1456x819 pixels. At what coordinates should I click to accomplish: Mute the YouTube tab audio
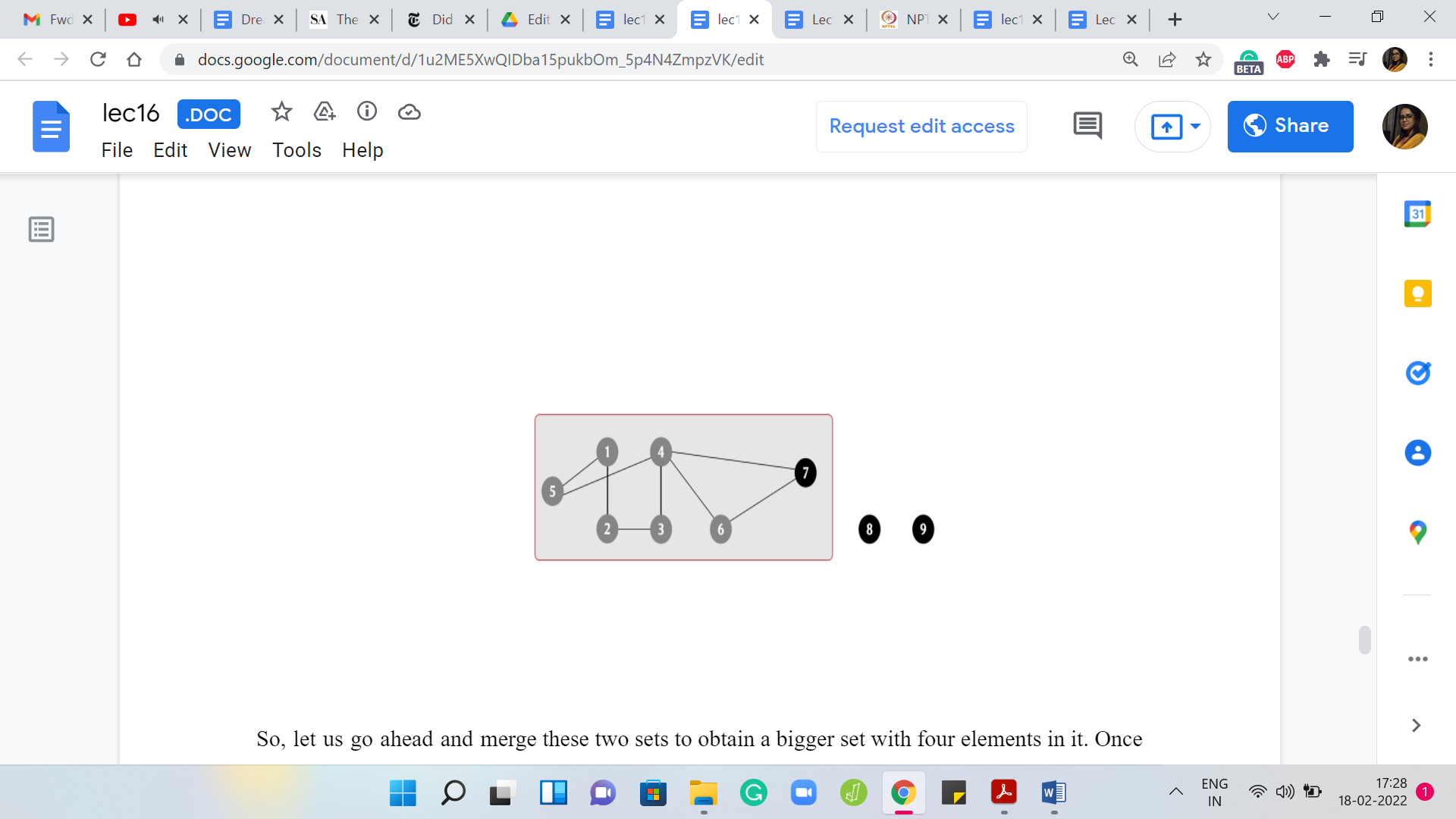pos(158,20)
